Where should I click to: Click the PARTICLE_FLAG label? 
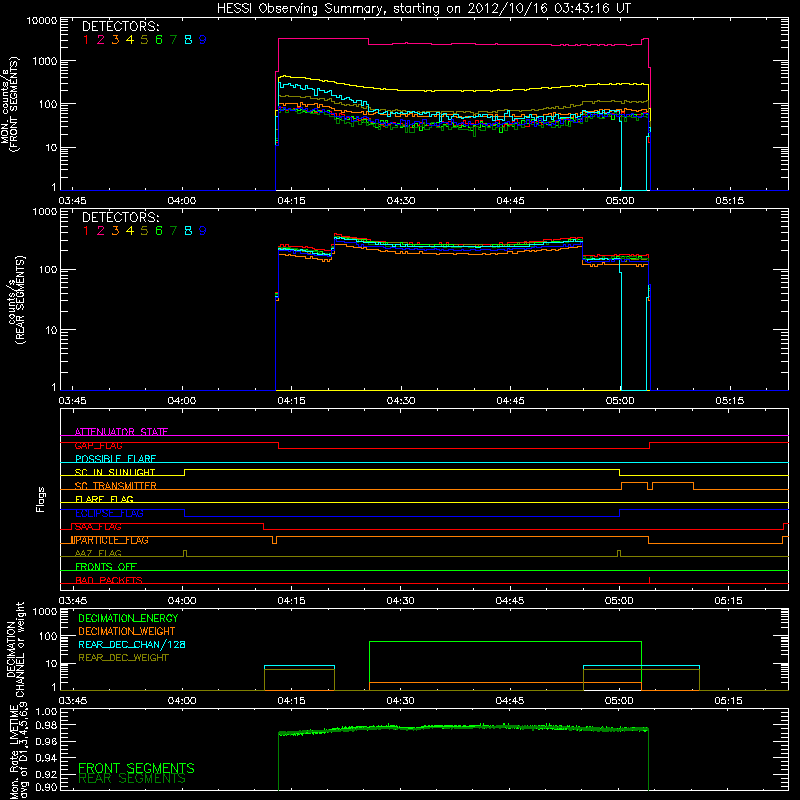[x=110, y=540]
